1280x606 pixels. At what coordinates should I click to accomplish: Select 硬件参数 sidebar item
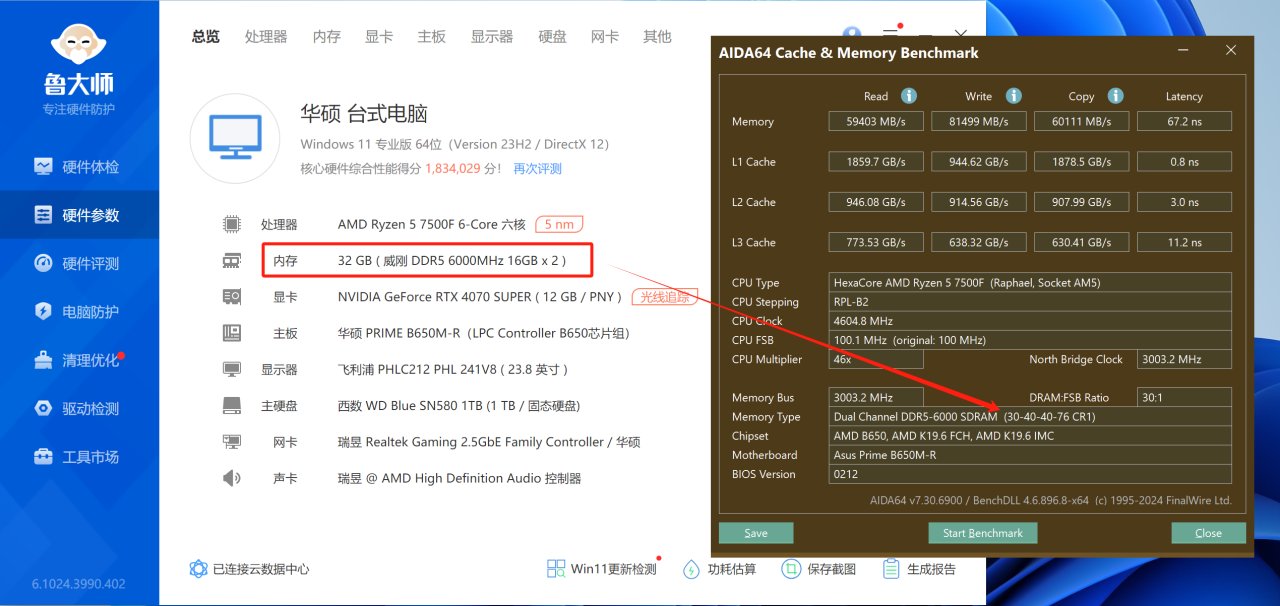pyautogui.click(x=79, y=215)
